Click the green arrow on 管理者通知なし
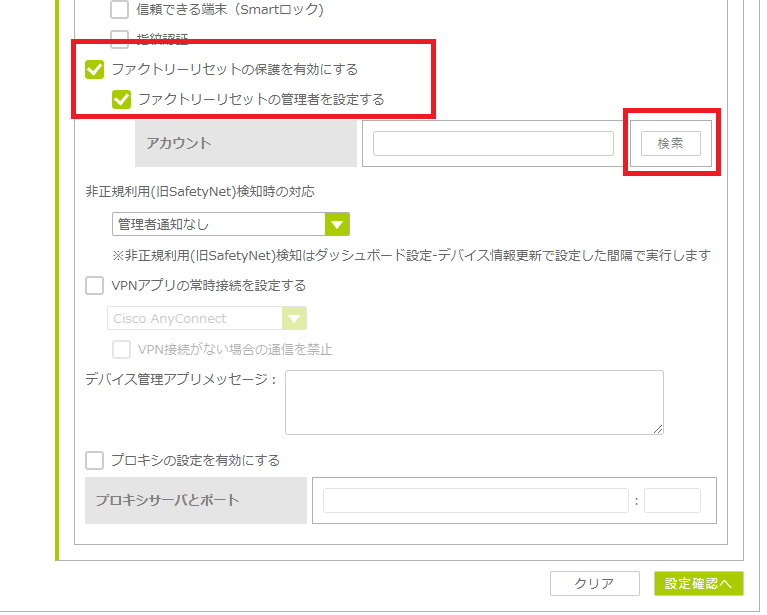The height and width of the screenshot is (615, 767). [x=338, y=225]
